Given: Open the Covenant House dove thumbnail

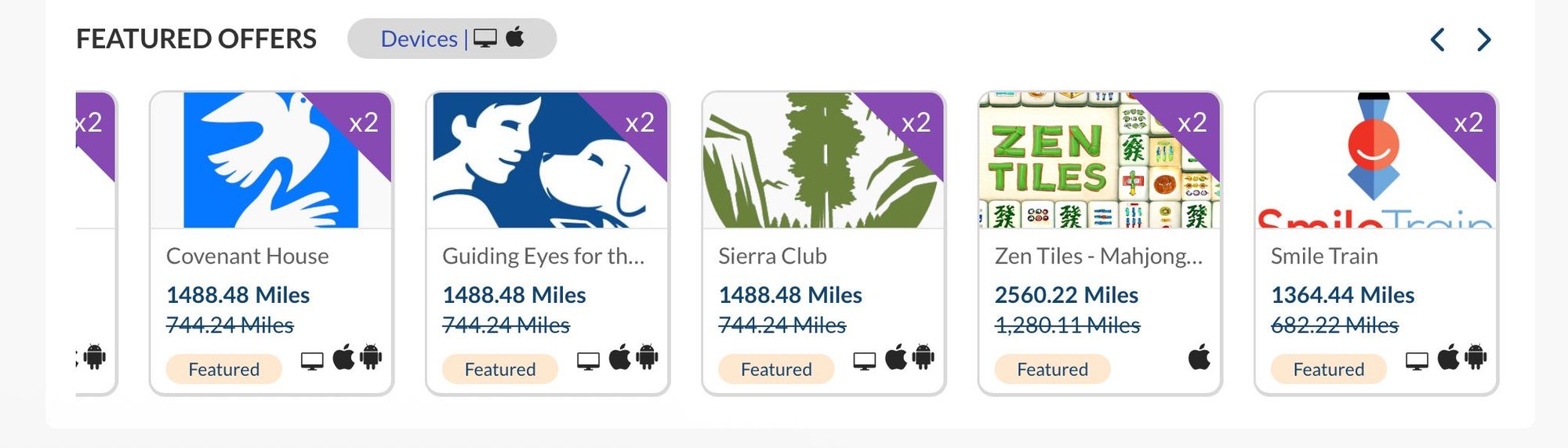Looking at the screenshot, I should tap(271, 160).
